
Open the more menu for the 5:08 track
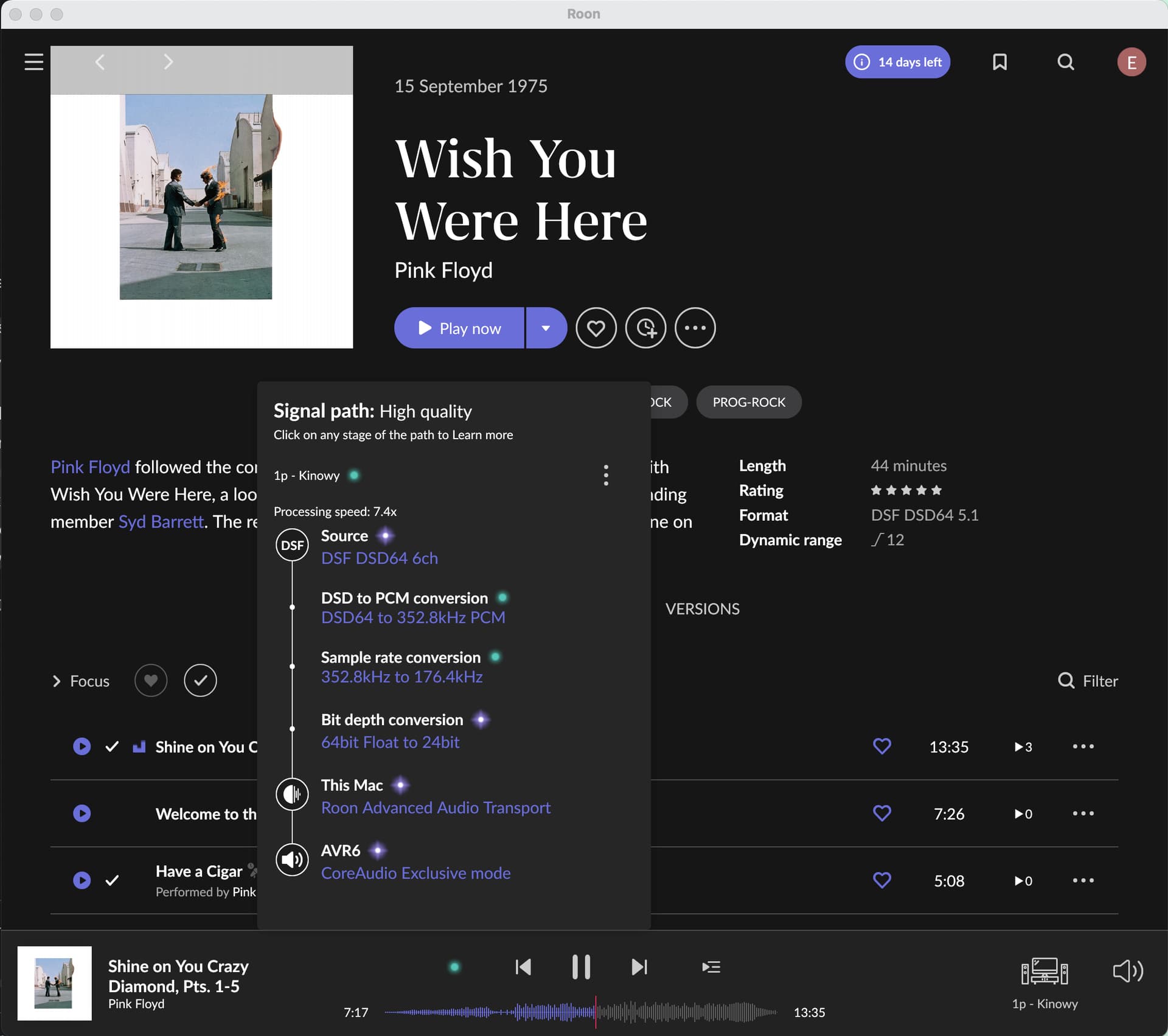pos(1083,880)
